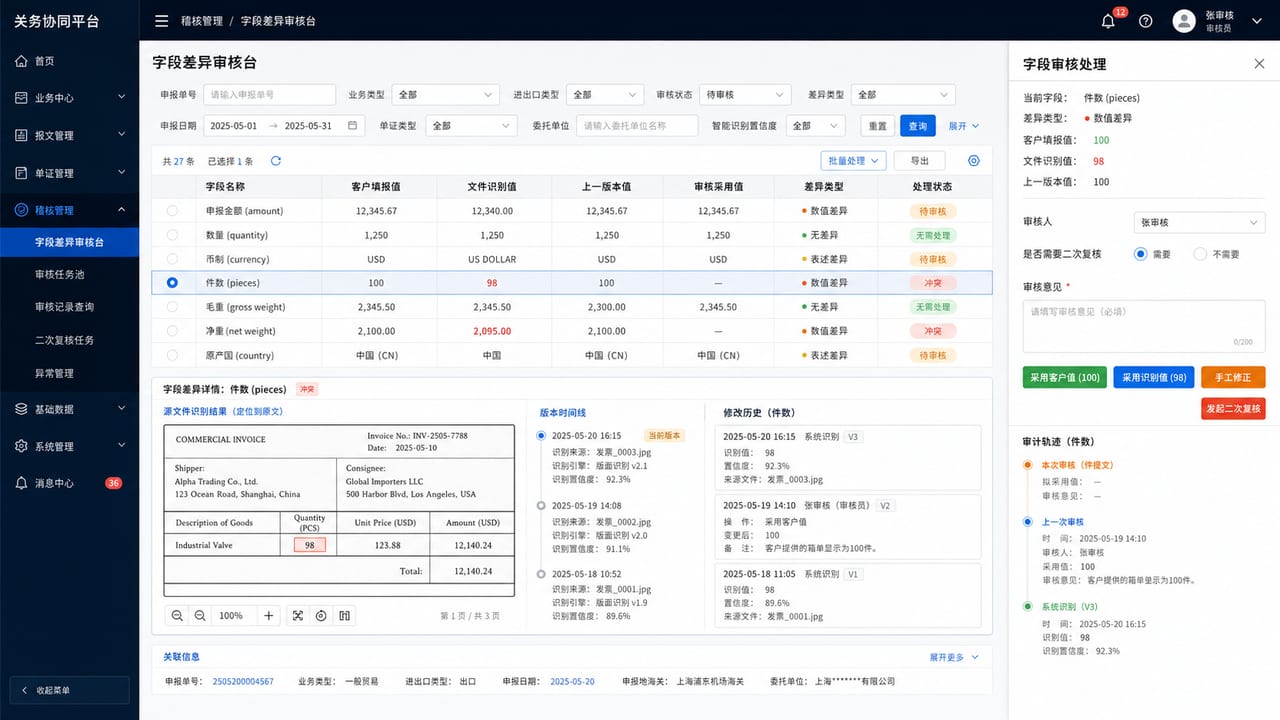Open 审核记录查询 menu item
Viewport: 1280px width, 720px height.
[69, 307]
